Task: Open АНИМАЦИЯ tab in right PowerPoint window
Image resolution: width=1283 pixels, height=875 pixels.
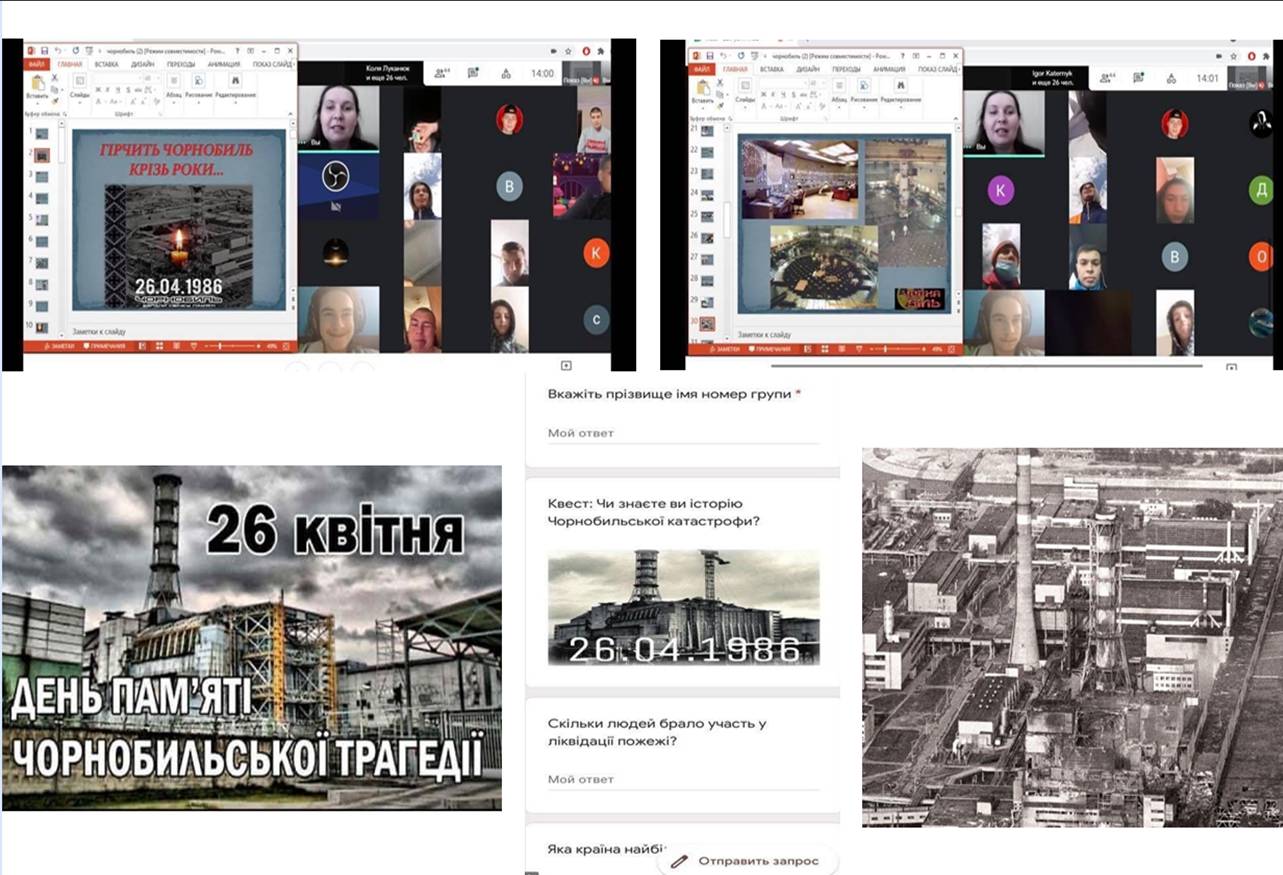Action: click(889, 69)
